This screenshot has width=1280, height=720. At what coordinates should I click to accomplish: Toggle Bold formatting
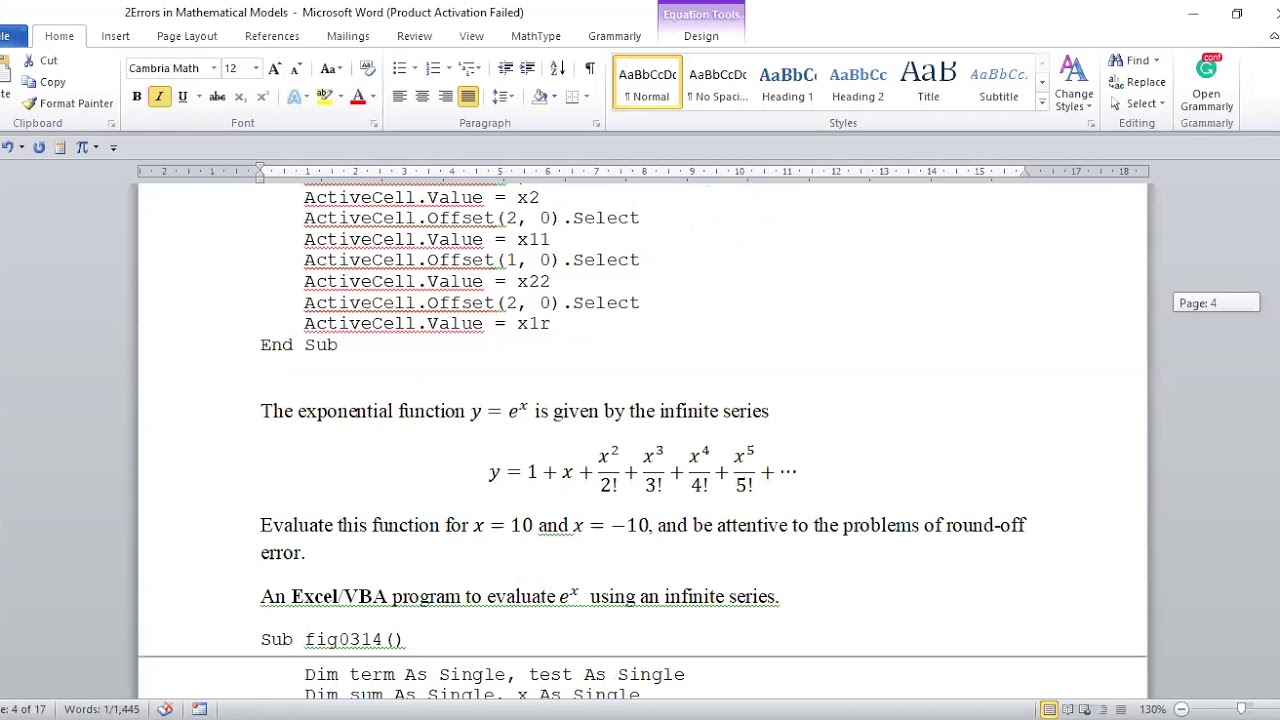tap(137, 97)
